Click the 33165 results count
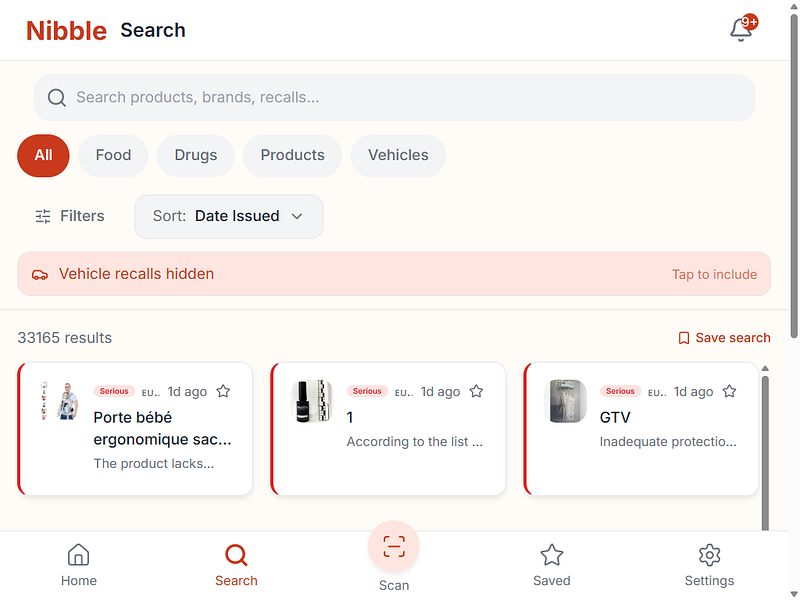 [x=65, y=338]
